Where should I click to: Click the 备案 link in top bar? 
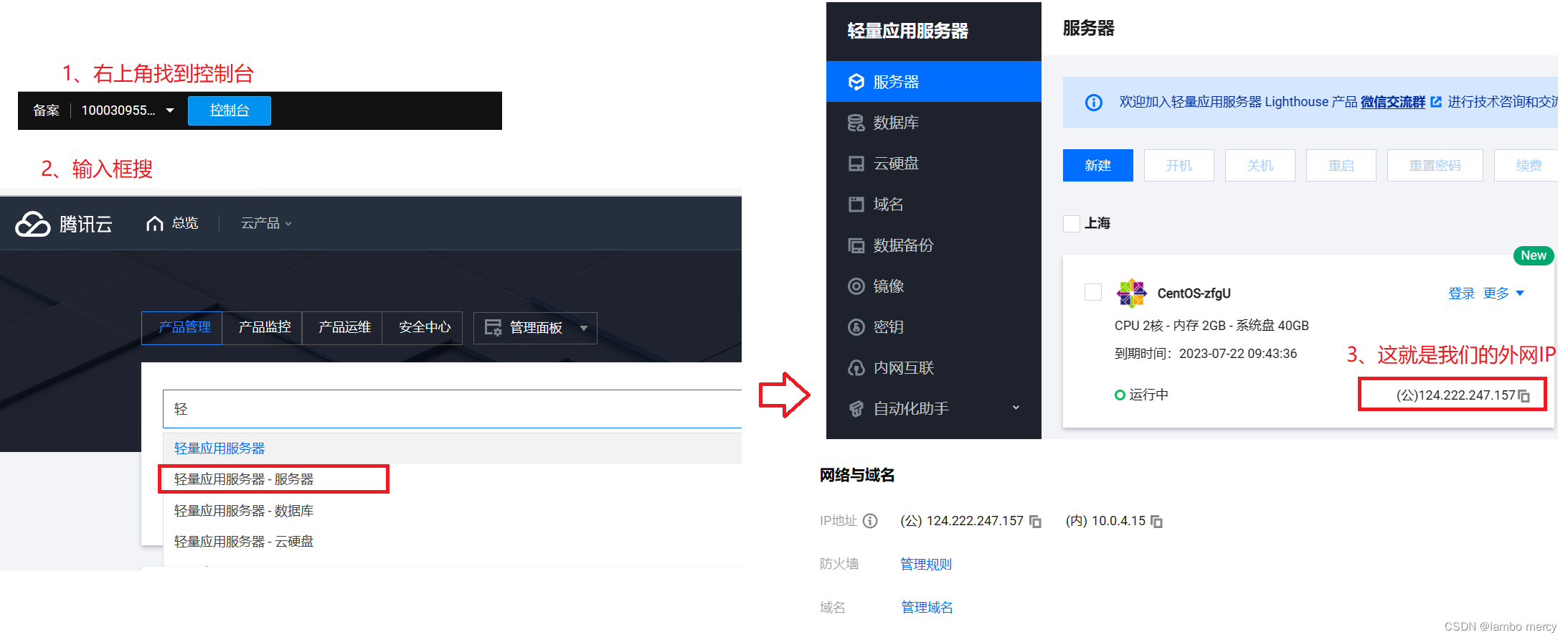[47, 110]
